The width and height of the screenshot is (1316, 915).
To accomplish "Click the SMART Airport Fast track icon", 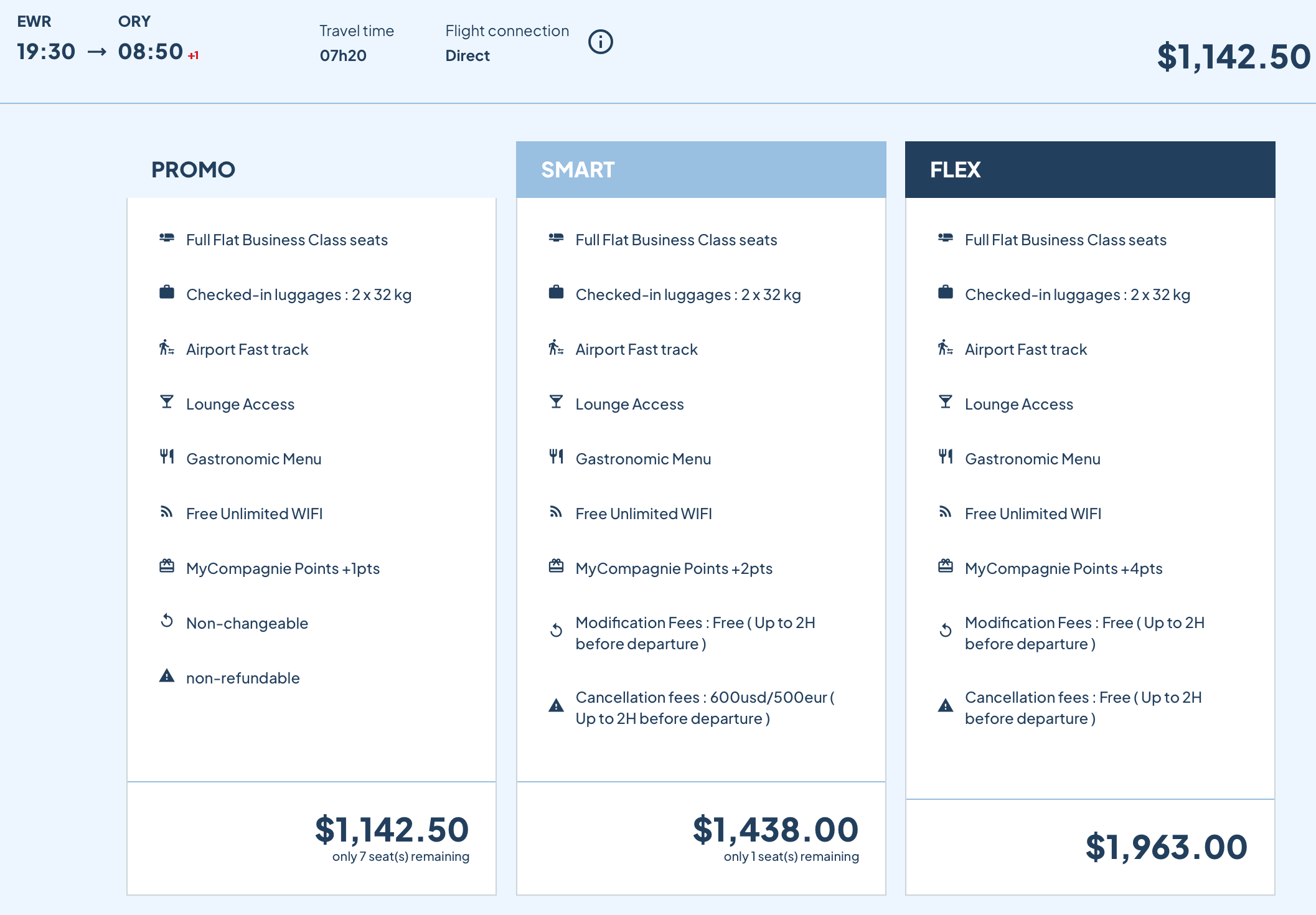I will point(555,347).
